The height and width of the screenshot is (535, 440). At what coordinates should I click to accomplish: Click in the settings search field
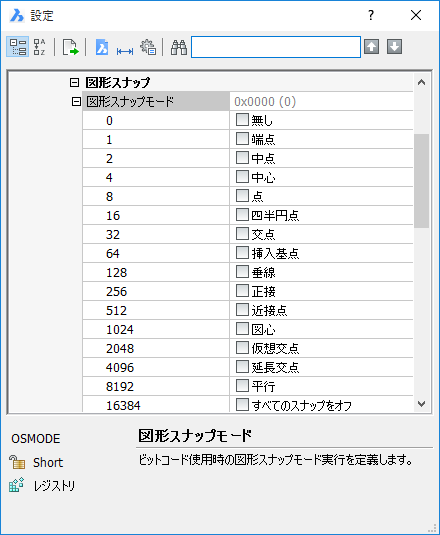[x=276, y=47]
